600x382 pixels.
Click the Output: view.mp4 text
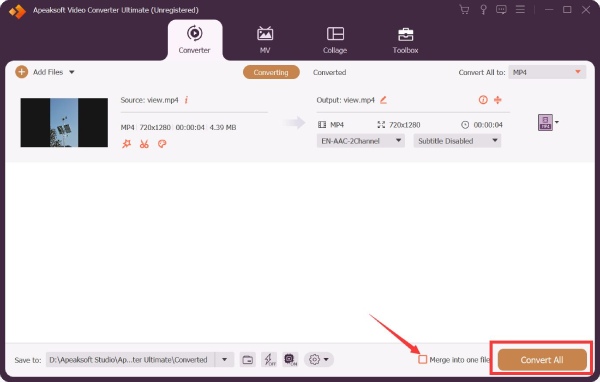[x=346, y=100]
